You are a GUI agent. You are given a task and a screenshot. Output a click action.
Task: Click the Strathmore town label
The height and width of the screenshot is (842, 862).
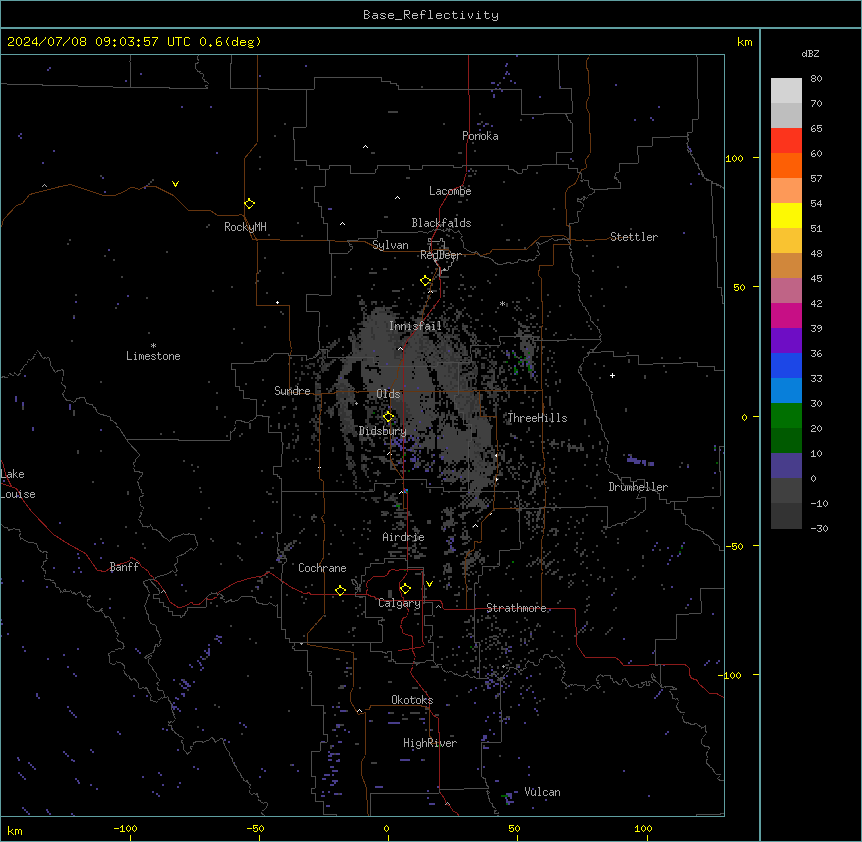[516, 608]
